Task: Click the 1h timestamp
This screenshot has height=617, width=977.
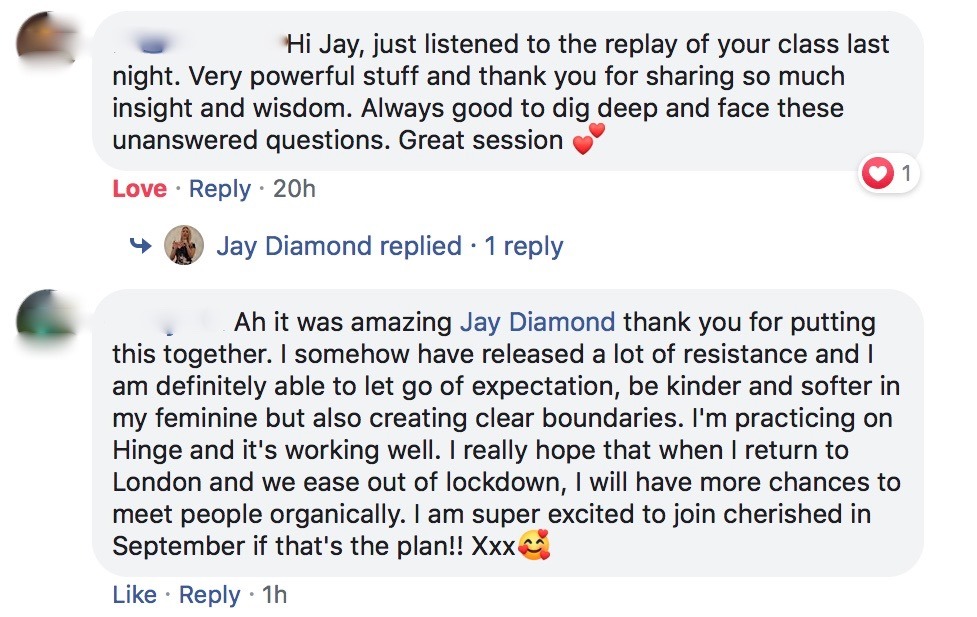Action: [274, 595]
